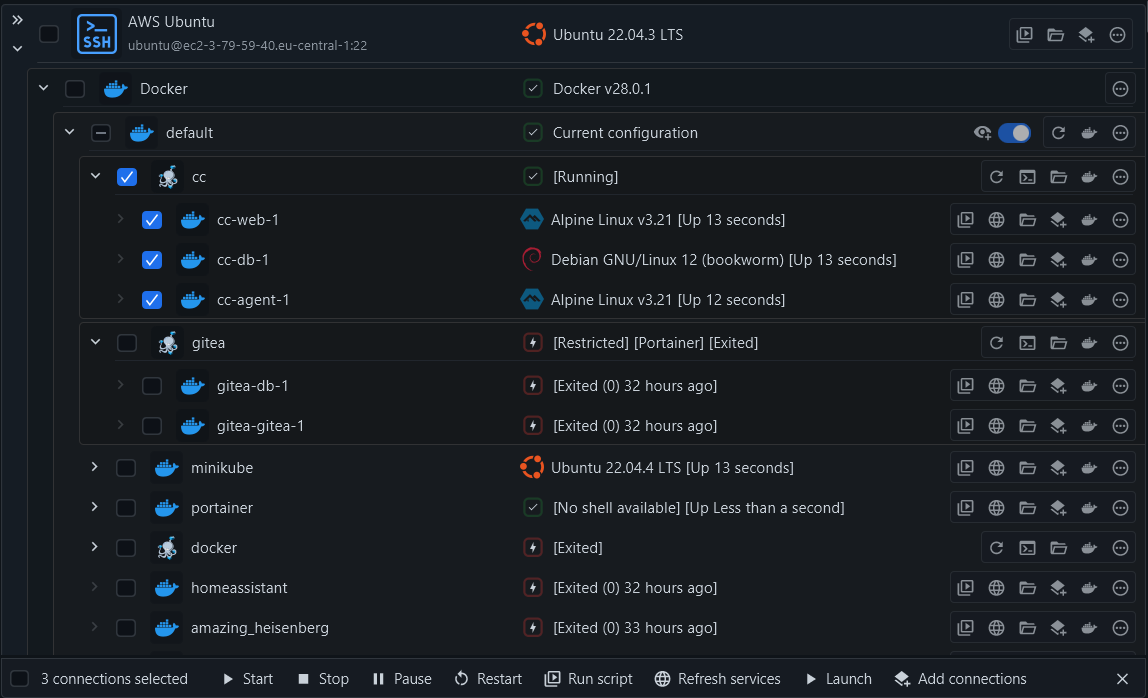This screenshot has width=1148, height=698.
Task: Collapse the gitea compose group
Action: click(x=95, y=342)
